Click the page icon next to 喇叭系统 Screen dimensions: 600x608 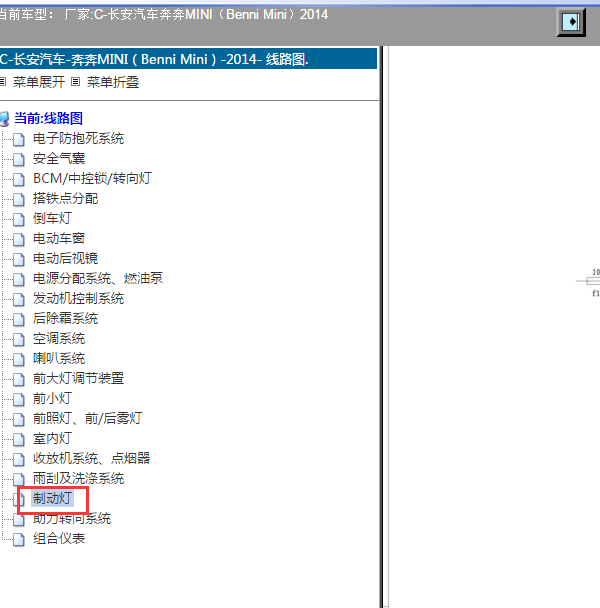pos(18,359)
